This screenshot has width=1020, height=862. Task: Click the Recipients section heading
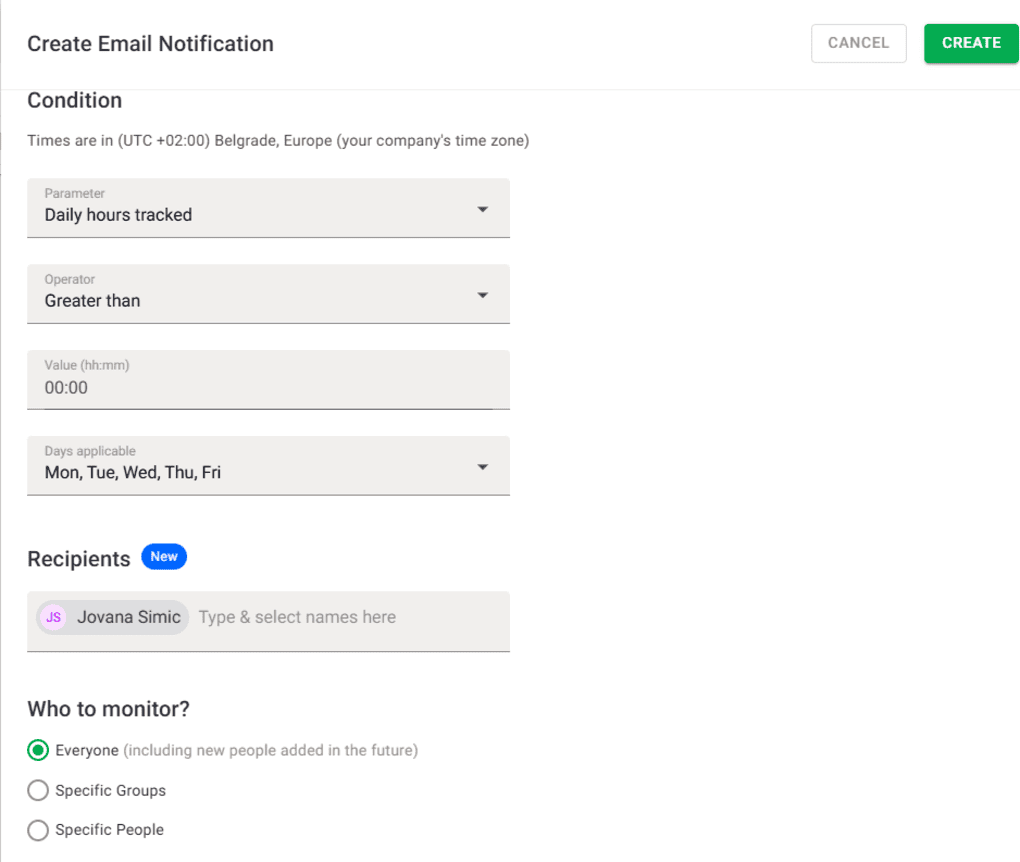point(78,558)
